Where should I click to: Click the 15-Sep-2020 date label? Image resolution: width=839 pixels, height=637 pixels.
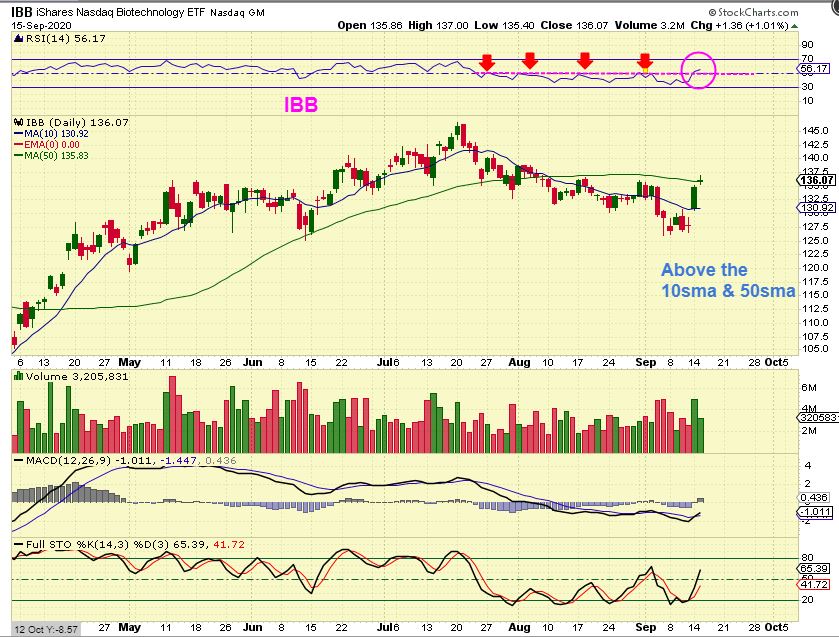41,25
